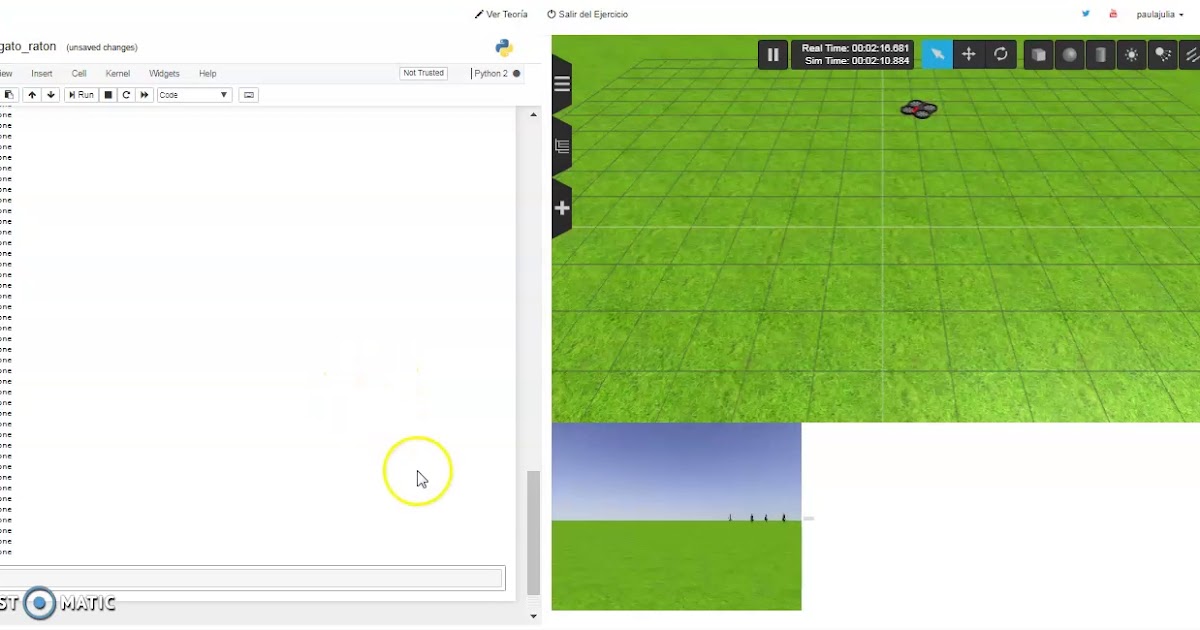Insert a box shape into the world
Screen dimensions: 1200x630
(1038, 55)
